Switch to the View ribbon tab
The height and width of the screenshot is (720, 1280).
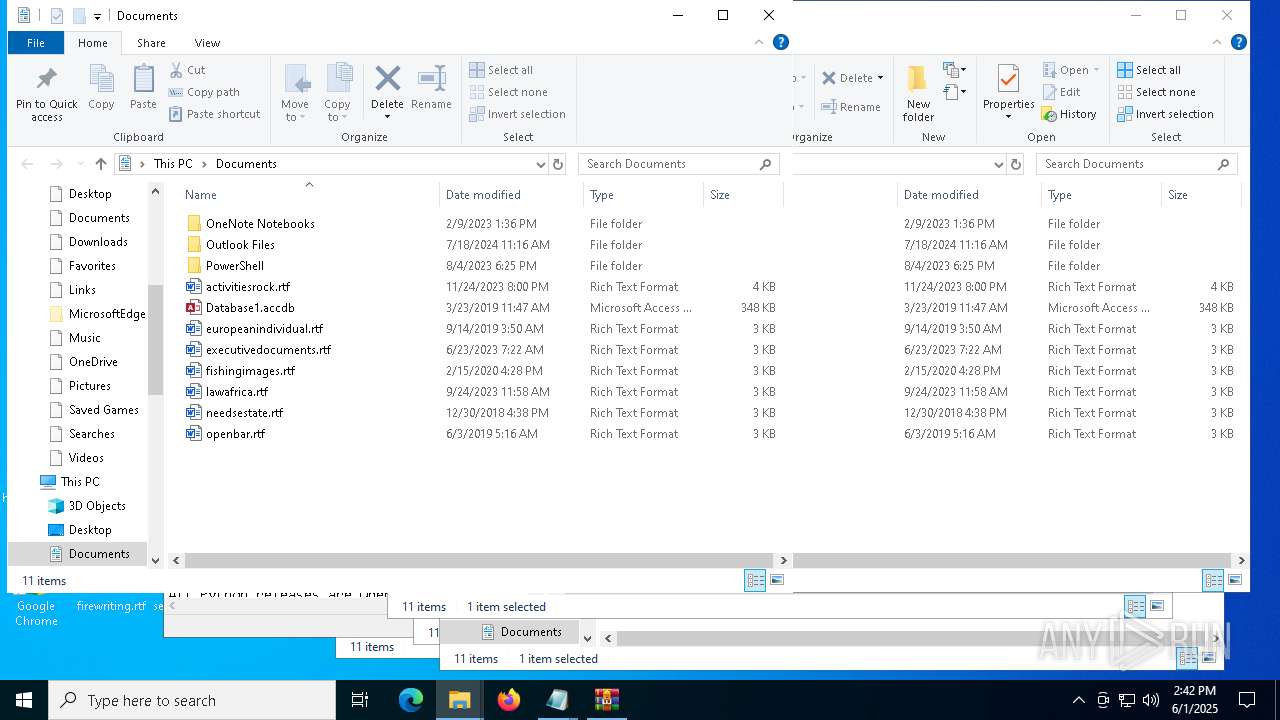tap(207, 43)
